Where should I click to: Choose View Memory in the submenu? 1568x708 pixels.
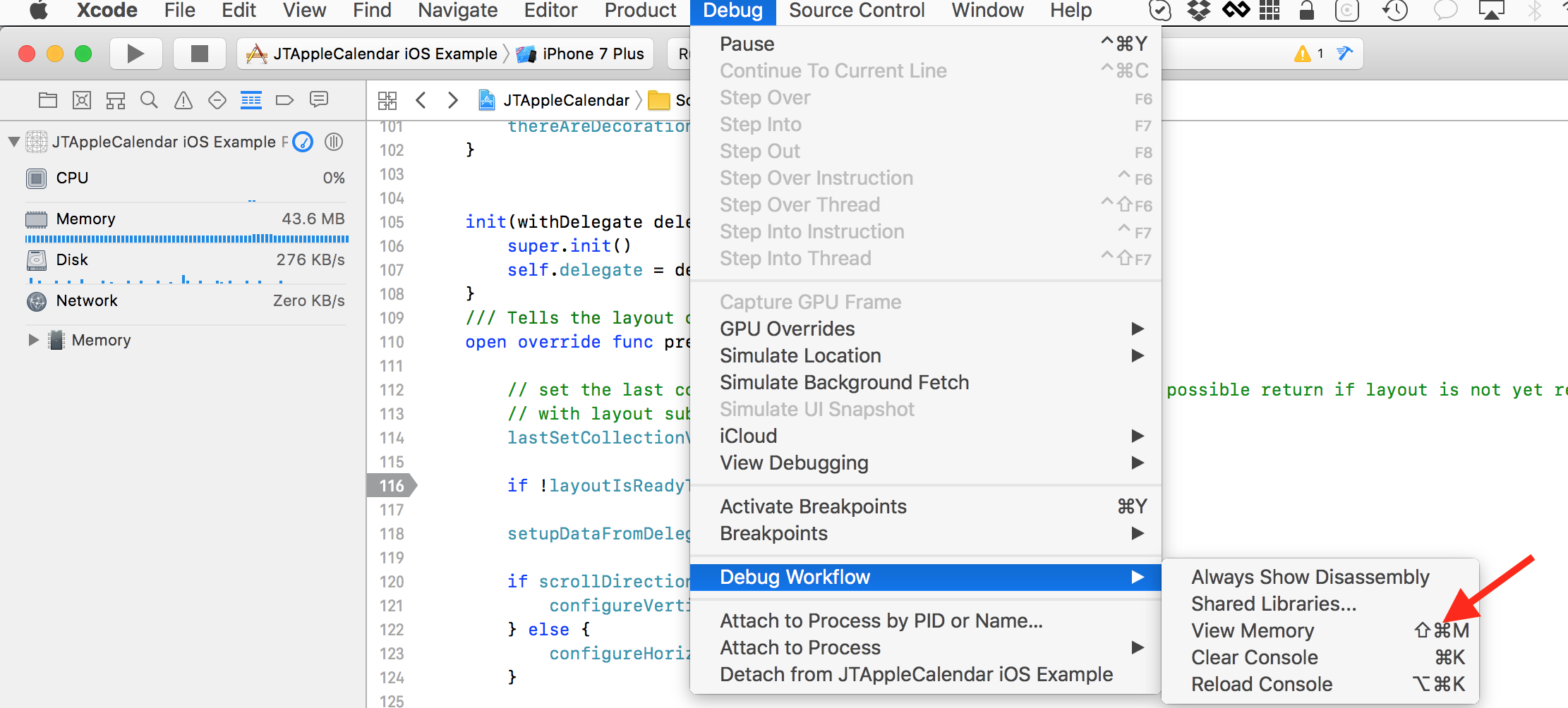tap(1320, 630)
